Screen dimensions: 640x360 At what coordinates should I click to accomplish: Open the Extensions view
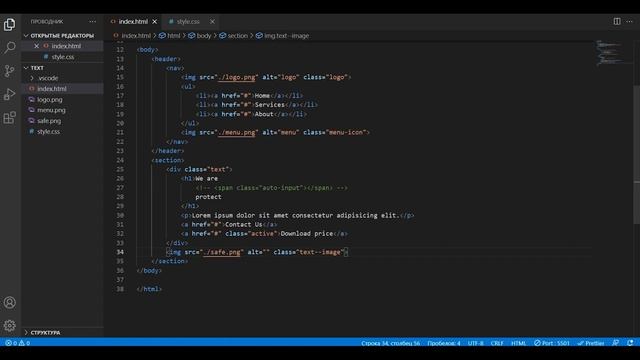pyautogui.click(x=9, y=118)
